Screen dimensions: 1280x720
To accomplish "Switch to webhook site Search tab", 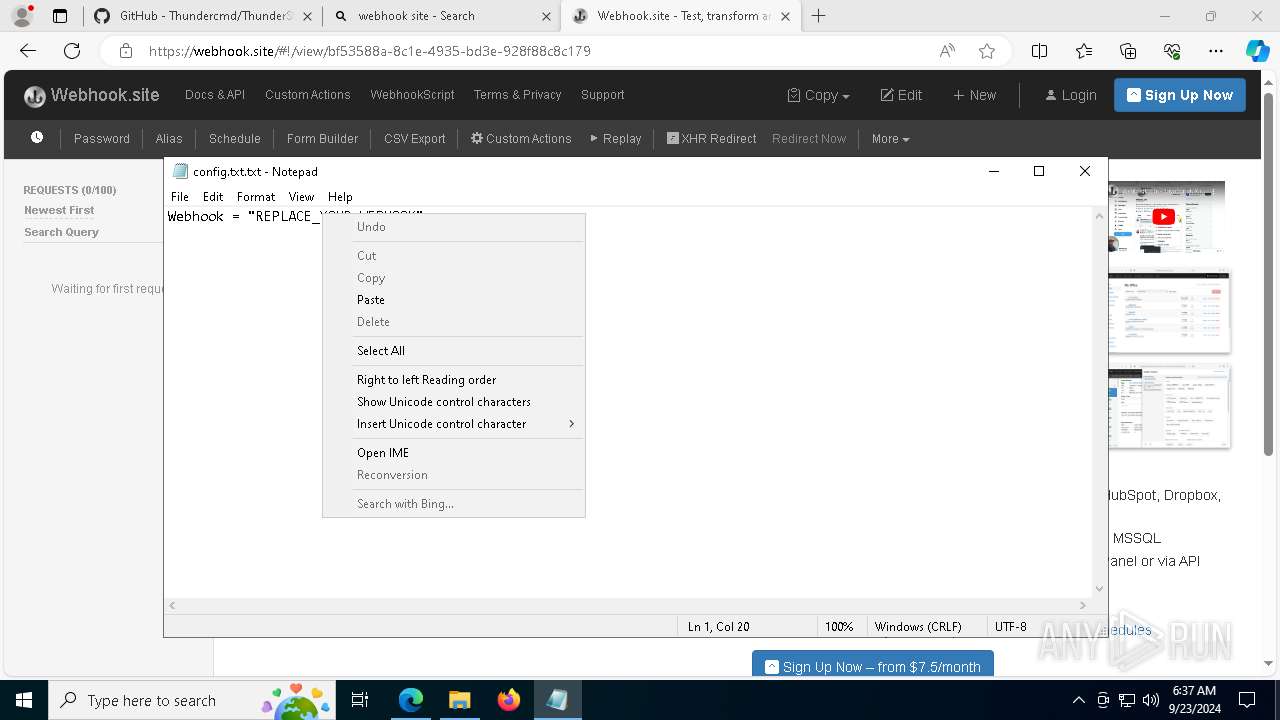I will [x=442, y=16].
